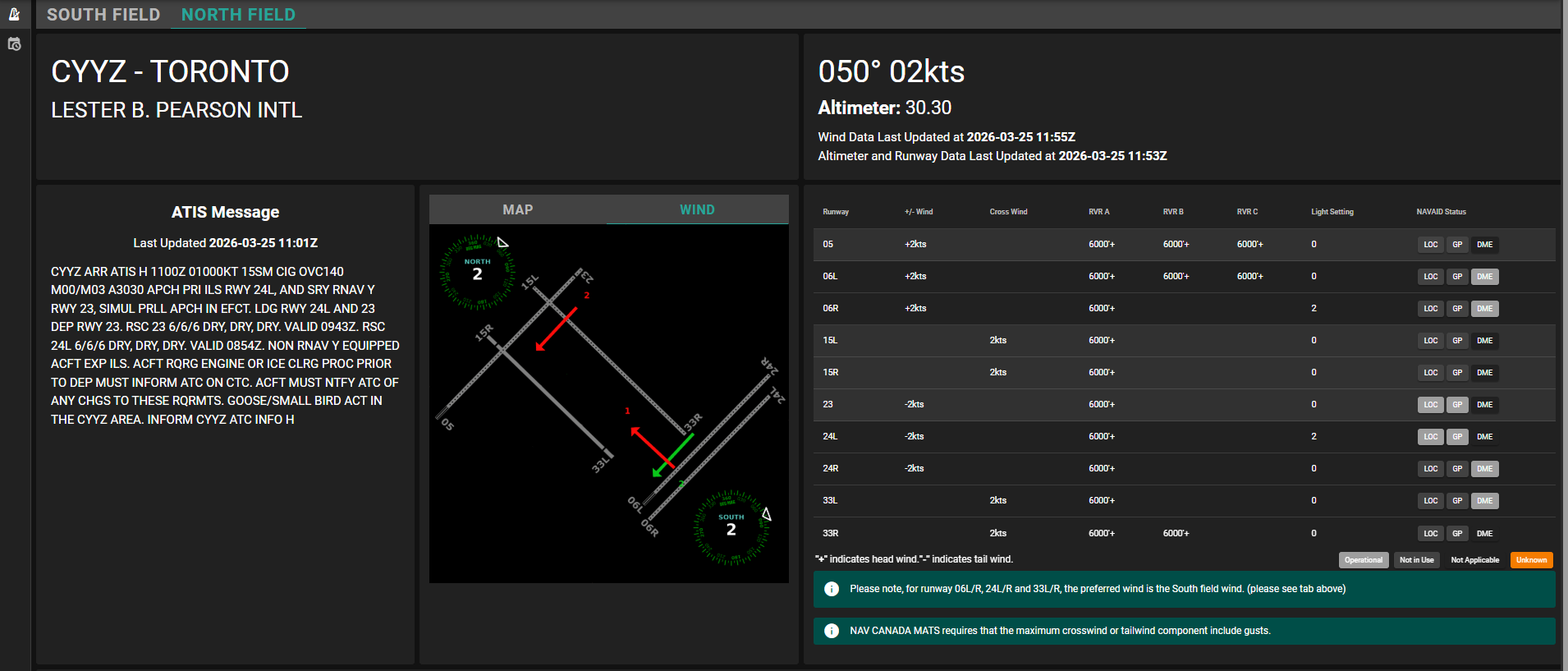Click the LOC badge for runway 24L
The image size is (1568, 671).
pyautogui.click(x=1431, y=437)
